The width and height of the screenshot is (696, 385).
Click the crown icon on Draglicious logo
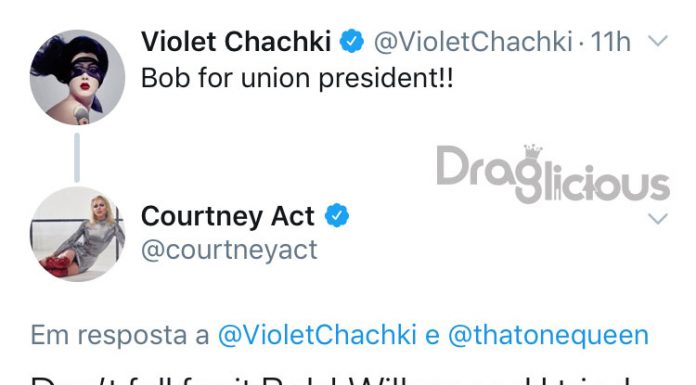click(x=533, y=151)
